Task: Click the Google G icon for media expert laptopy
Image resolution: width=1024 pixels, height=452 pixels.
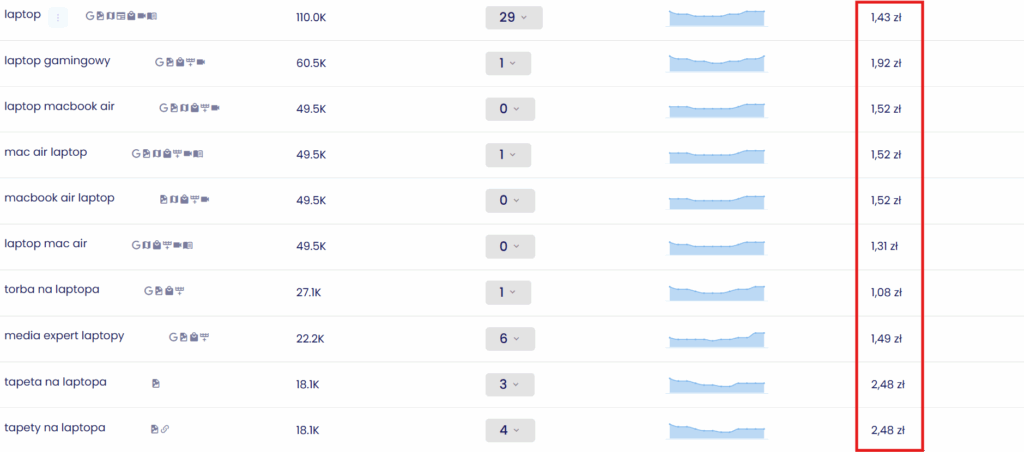Action: (x=173, y=337)
